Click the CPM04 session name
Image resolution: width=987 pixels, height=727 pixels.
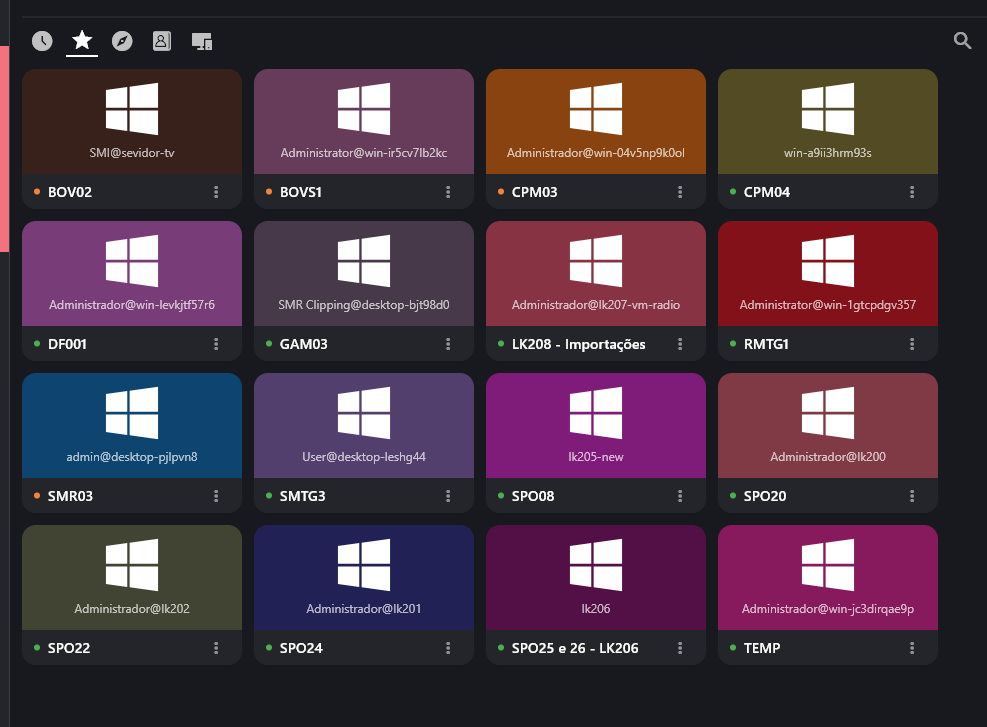click(x=767, y=192)
